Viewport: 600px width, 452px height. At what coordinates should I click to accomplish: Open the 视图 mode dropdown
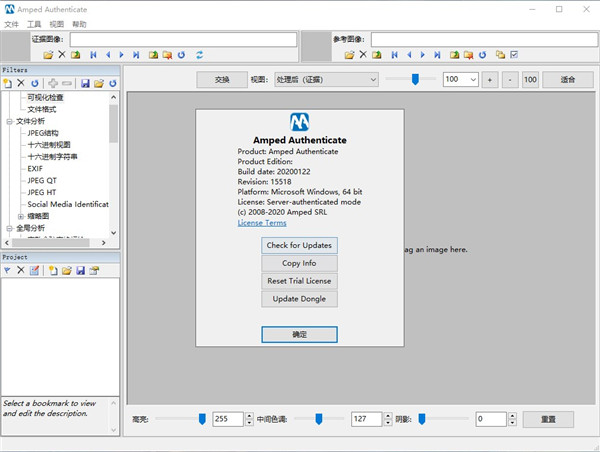click(x=326, y=80)
